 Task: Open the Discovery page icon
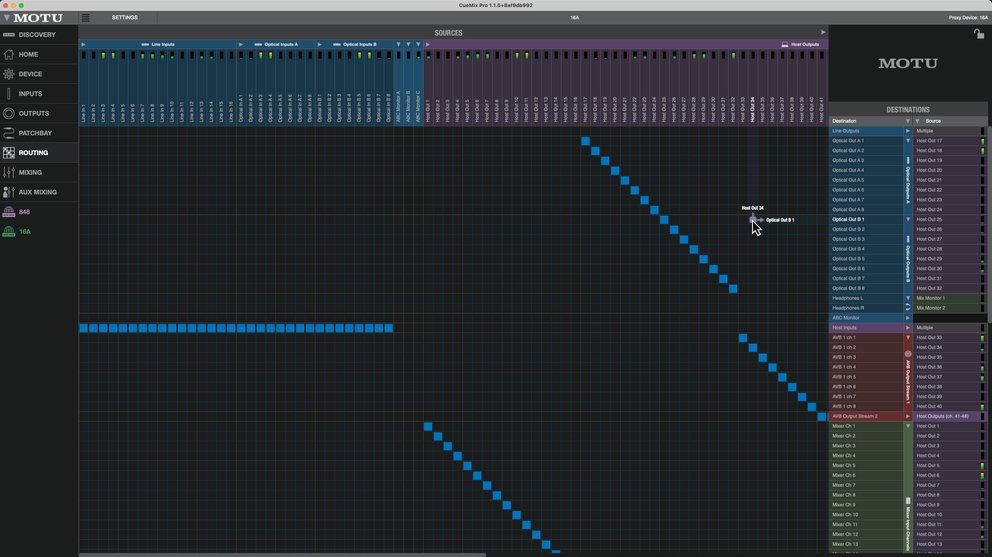click(8, 35)
